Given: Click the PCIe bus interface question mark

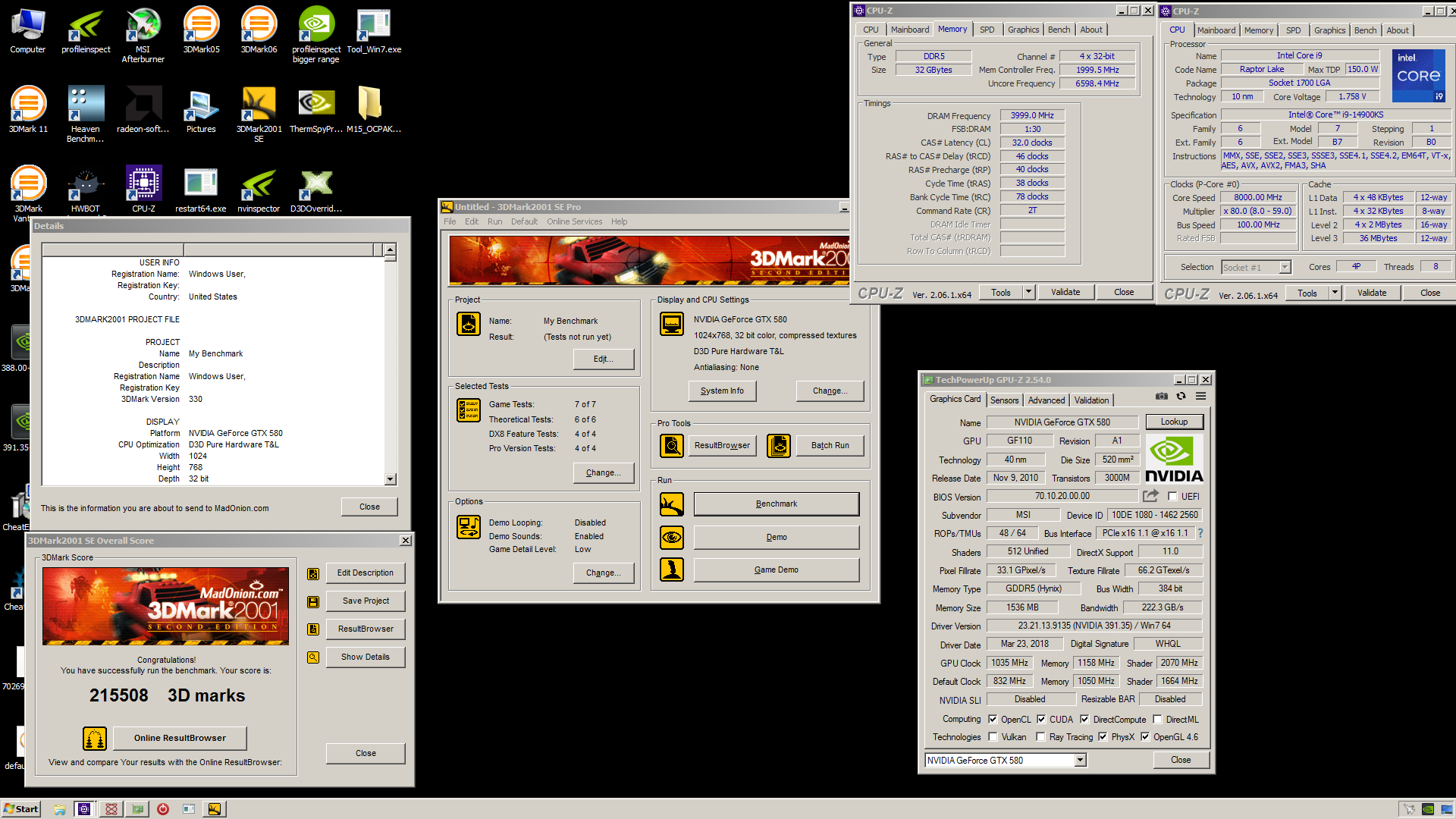Looking at the screenshot, I should (x=1200, y=533).
